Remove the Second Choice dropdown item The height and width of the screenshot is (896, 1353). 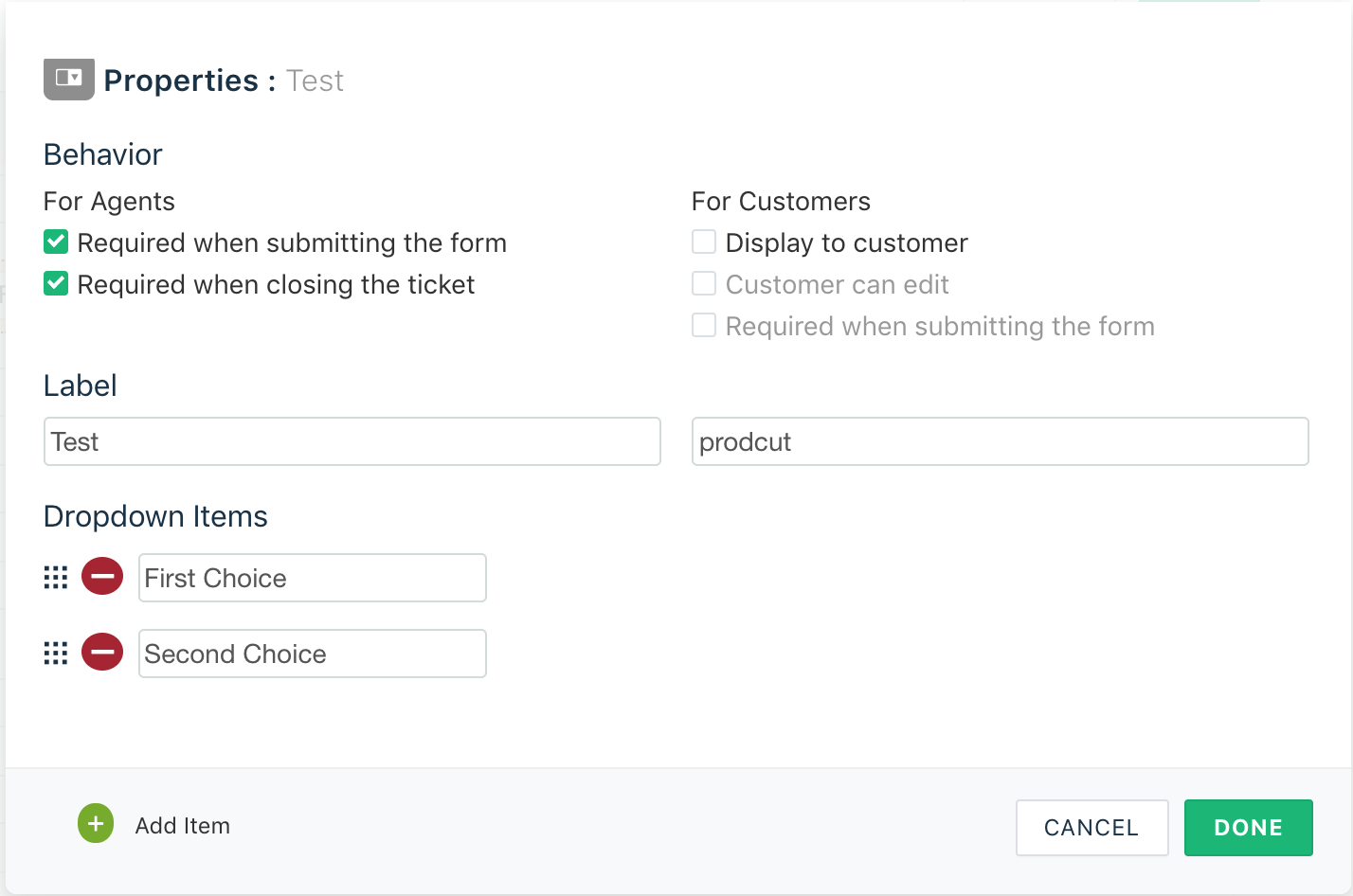tap(102, 652)
